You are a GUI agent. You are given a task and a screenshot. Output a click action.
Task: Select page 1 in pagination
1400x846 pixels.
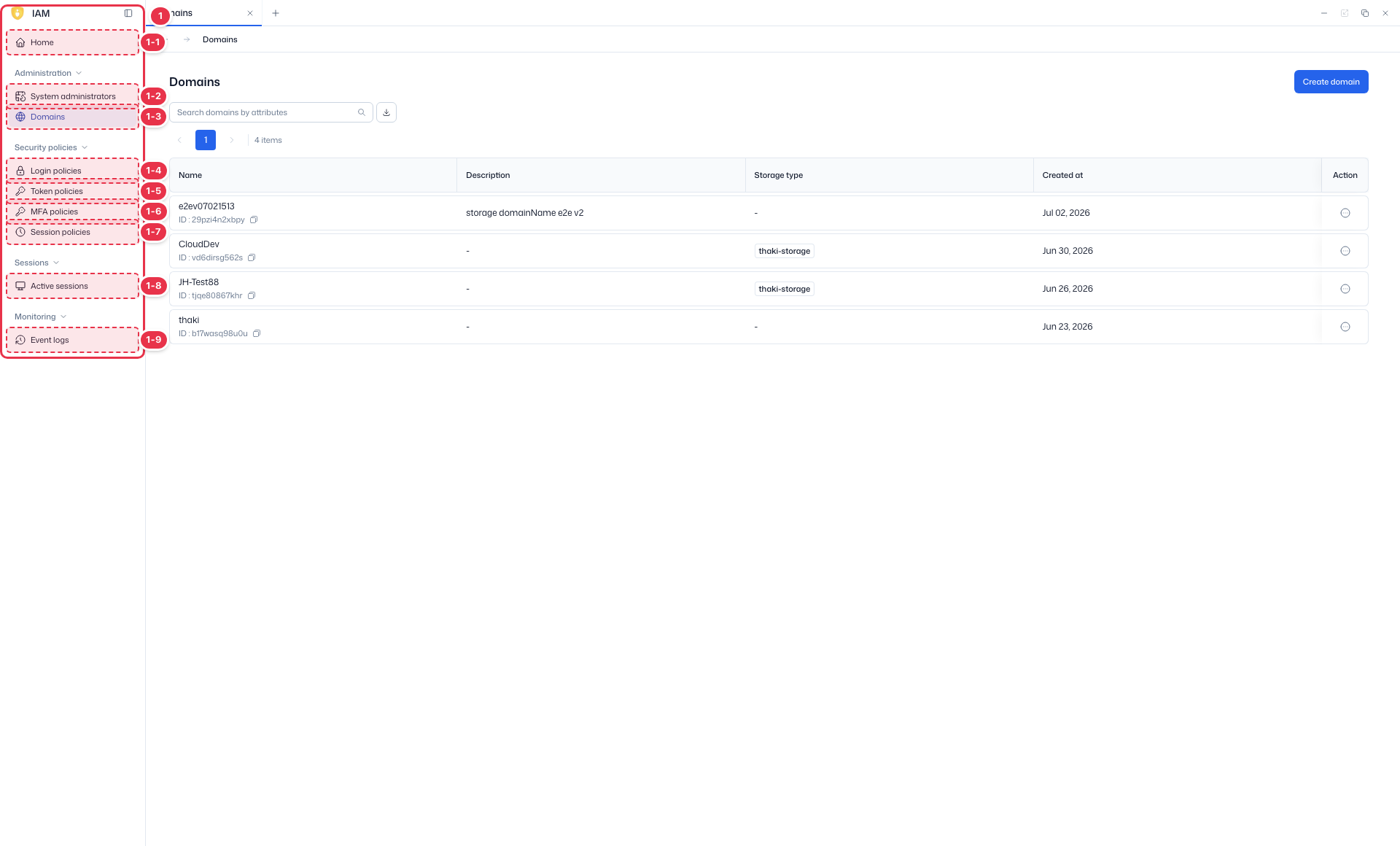pyautogui.click(x=206, y=140)
